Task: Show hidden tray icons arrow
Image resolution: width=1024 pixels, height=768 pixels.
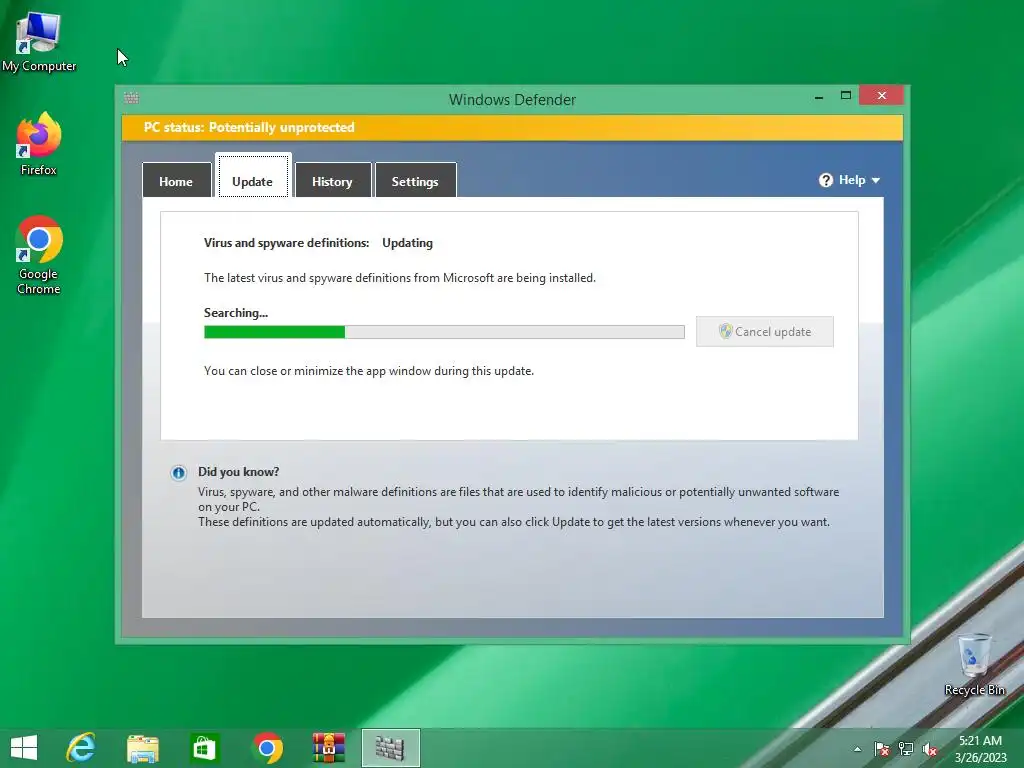Action: (857, 749)
